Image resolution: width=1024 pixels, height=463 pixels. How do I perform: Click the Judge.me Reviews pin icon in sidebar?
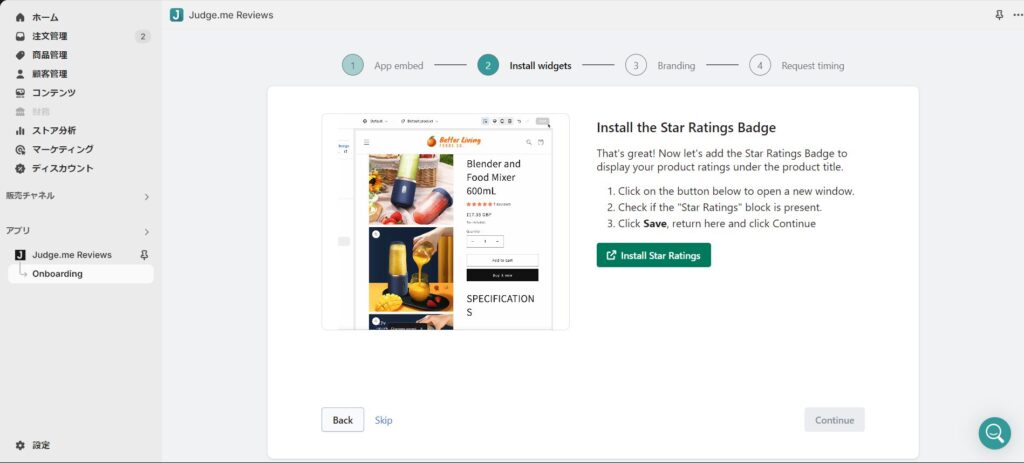click(x=144, y=255)
